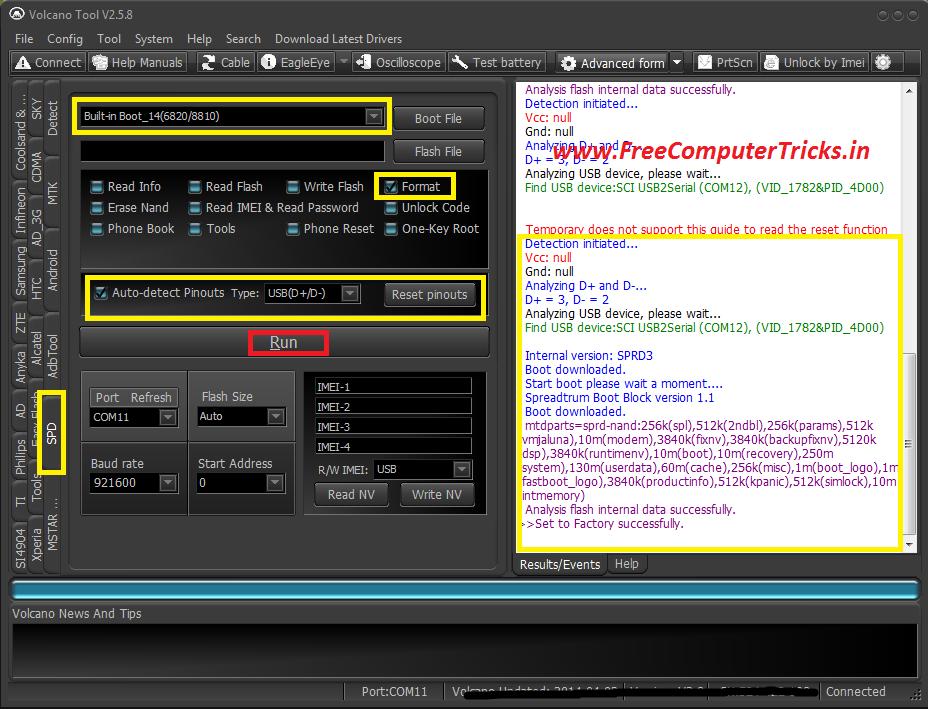Click the Port Refresh button
This screenshot has width=928, height=709.
click(x=134, y=398)
